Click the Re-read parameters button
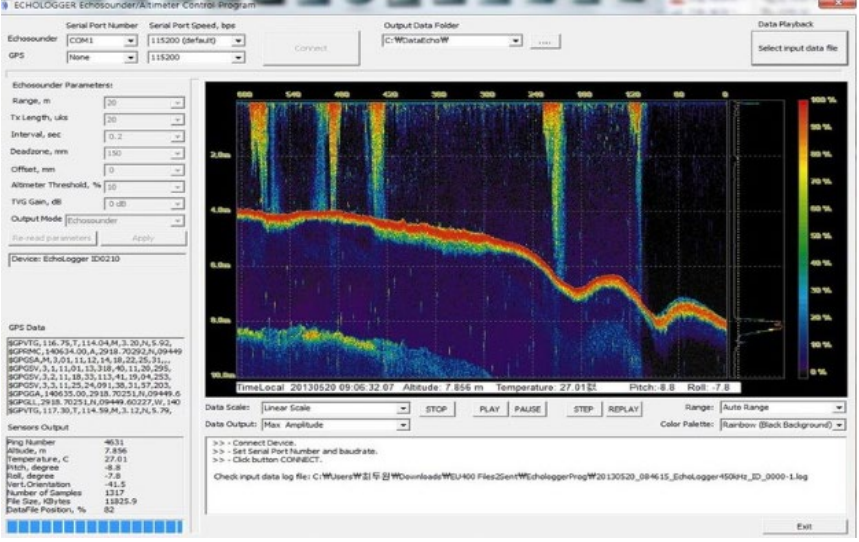 (x=53, y=238)
